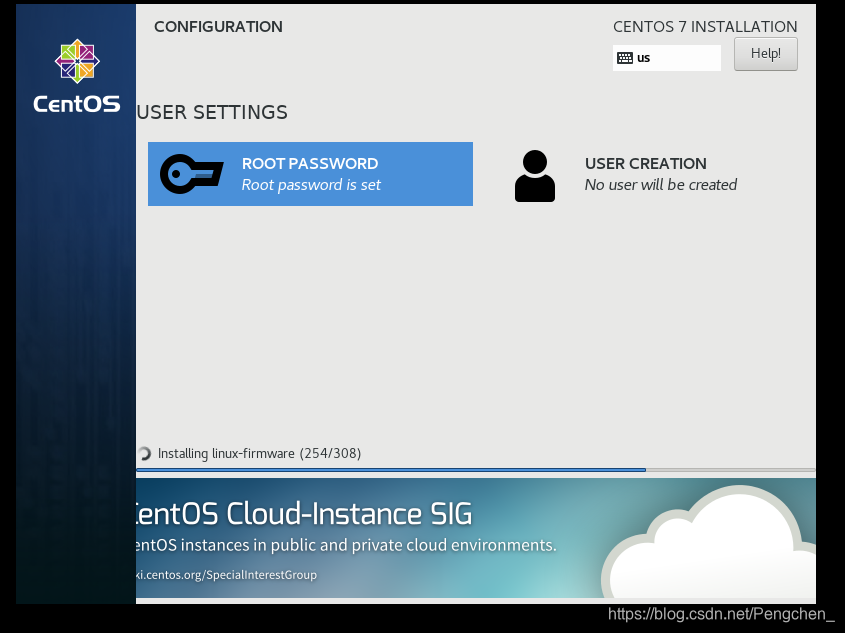Screen dimensions: 845x633
Task: Click the 'Root password is set' text
Action: tap(311, 185)
